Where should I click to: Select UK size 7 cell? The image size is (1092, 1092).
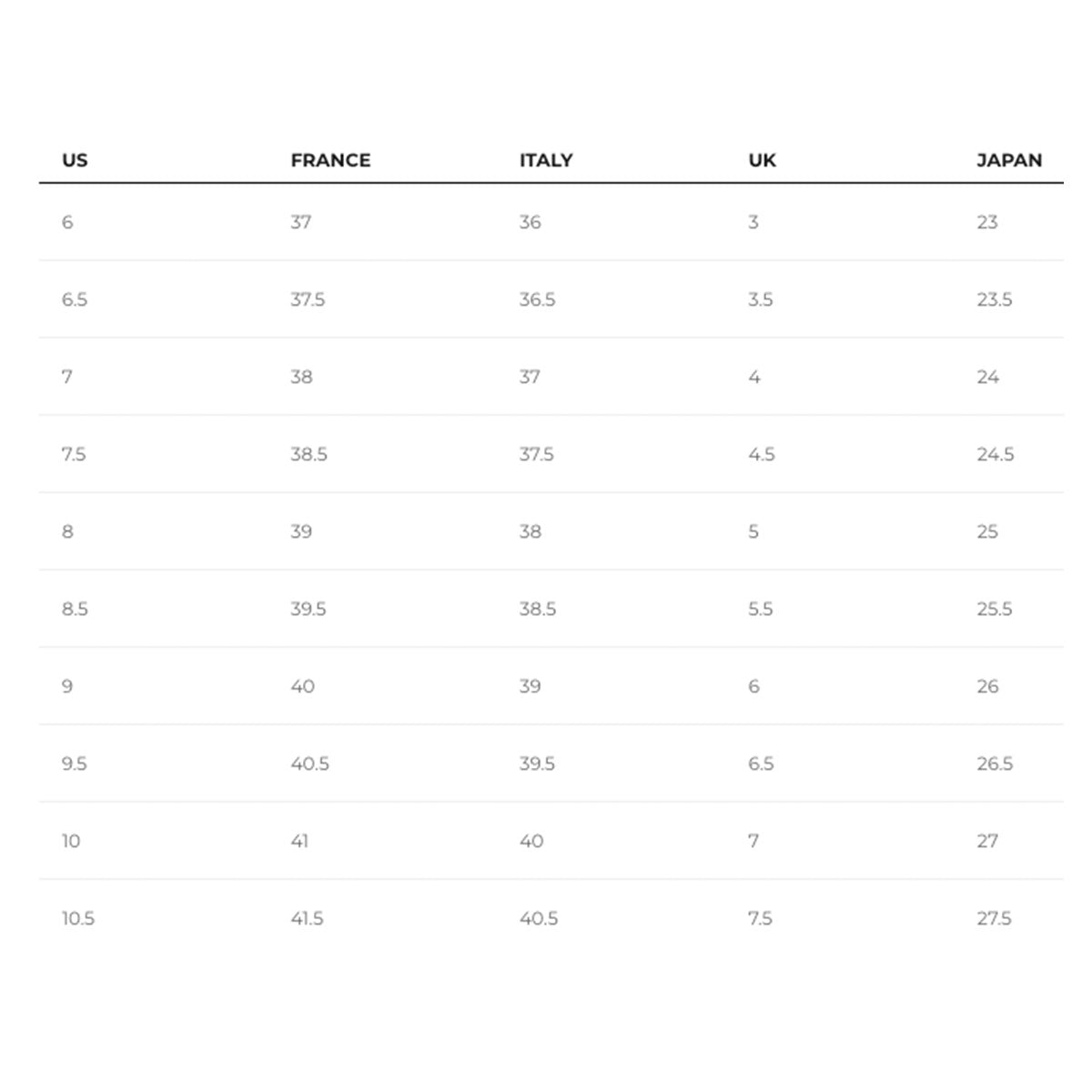click(753, 841)
